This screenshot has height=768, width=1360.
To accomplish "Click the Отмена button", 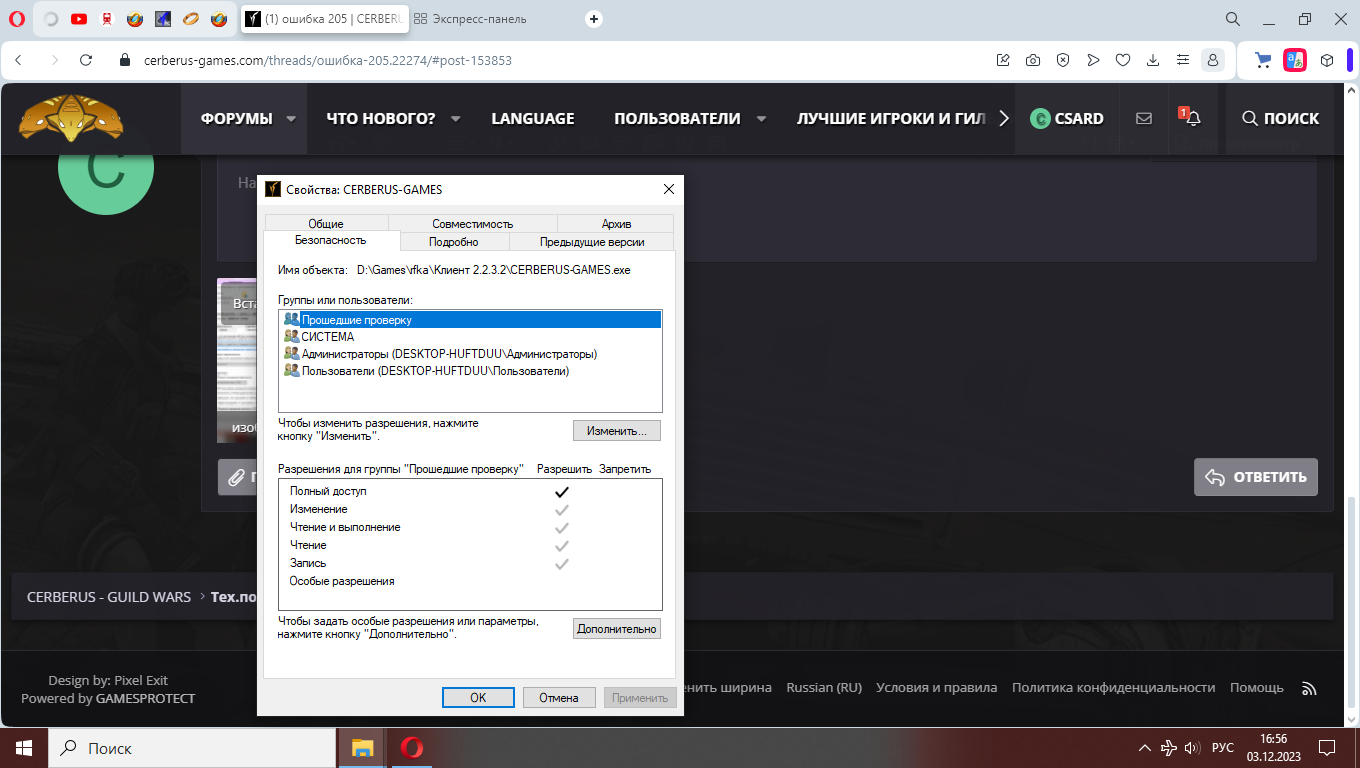I will (x=559, y=698).
